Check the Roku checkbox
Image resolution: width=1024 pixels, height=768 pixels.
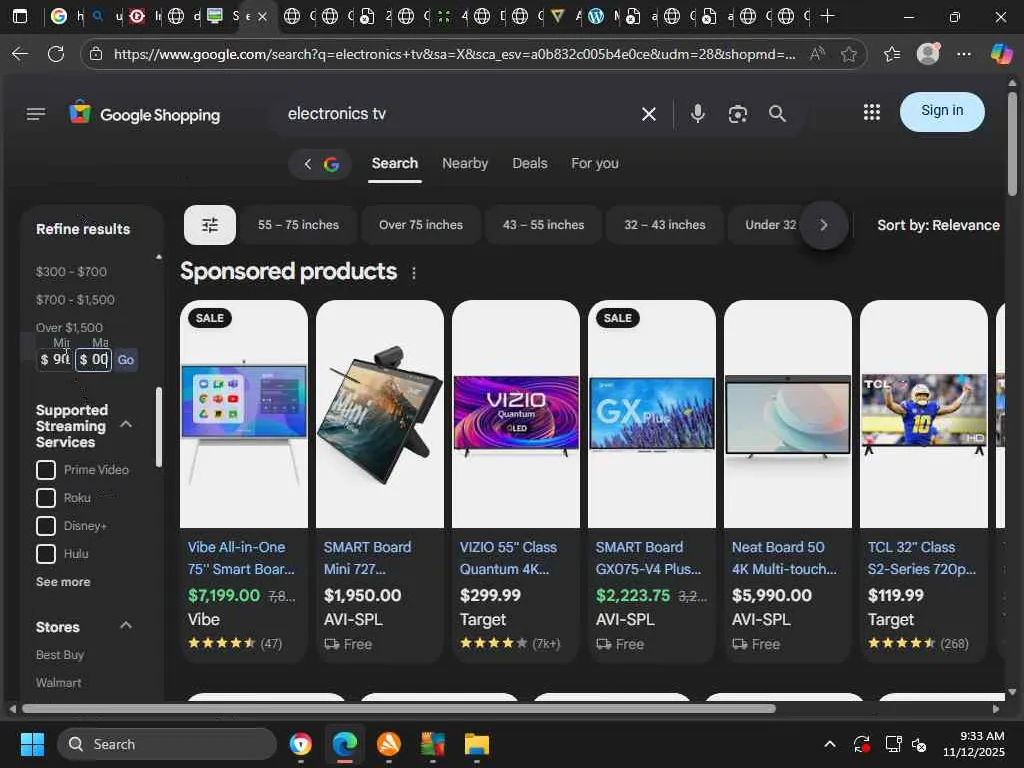coord(46,498)
